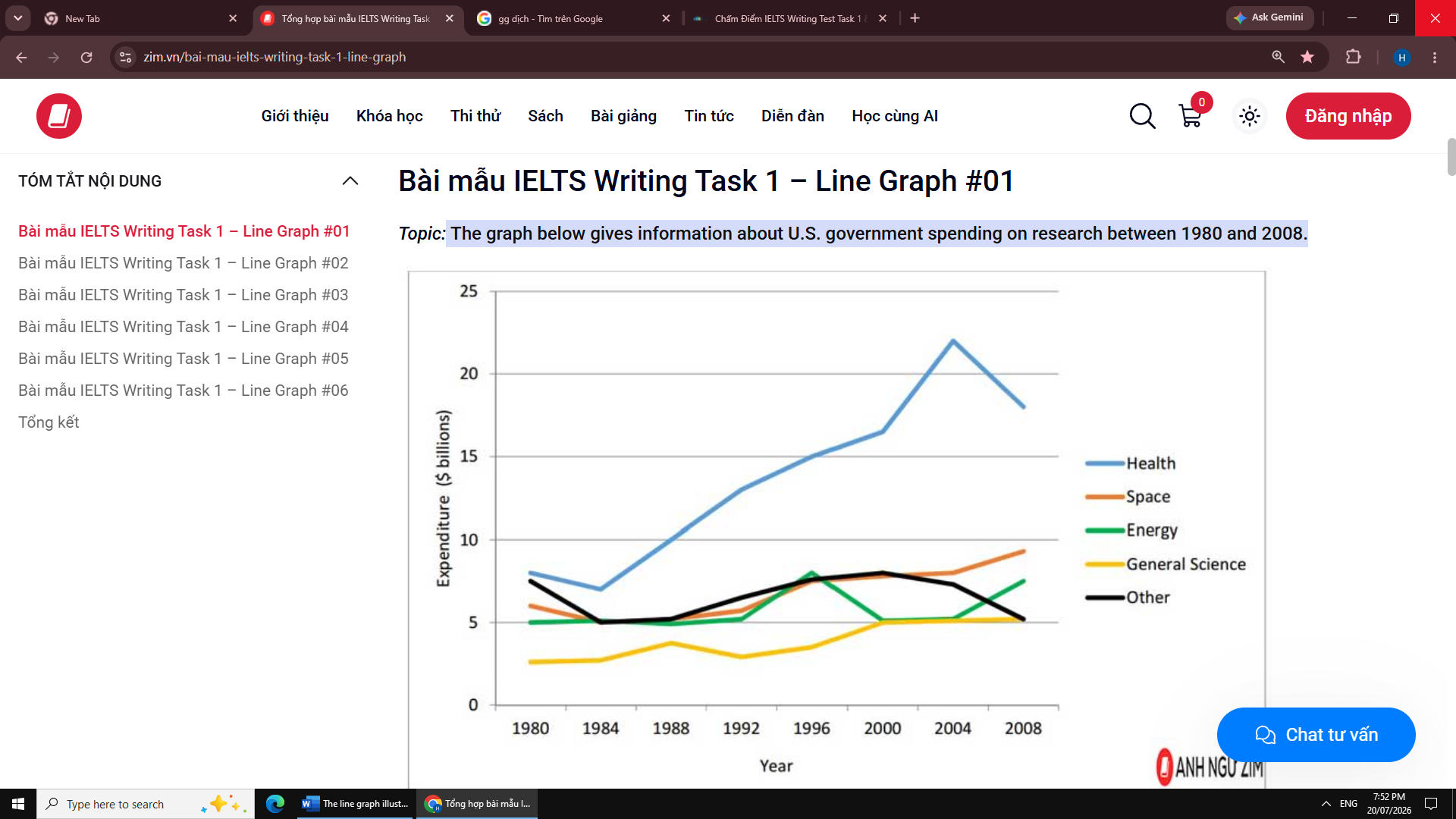Click the page vertical scrollbar thumb
The height and width of the screenshot is (819, 1456).
click(x=1451, y=157)
